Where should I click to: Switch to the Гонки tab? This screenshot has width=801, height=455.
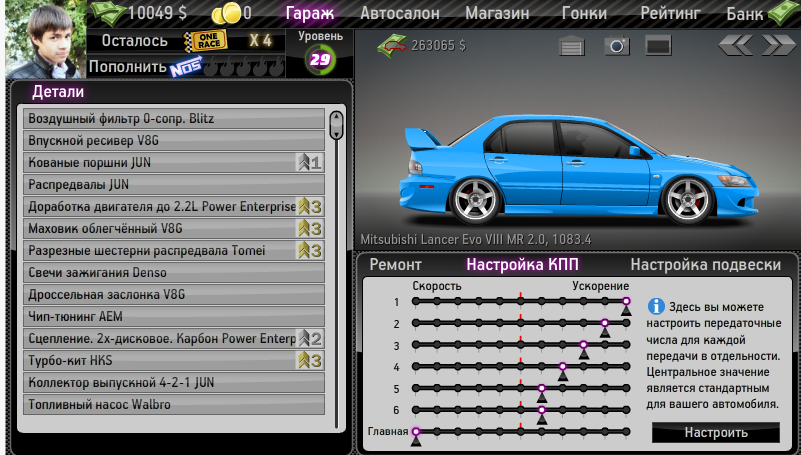pos(584,13)
